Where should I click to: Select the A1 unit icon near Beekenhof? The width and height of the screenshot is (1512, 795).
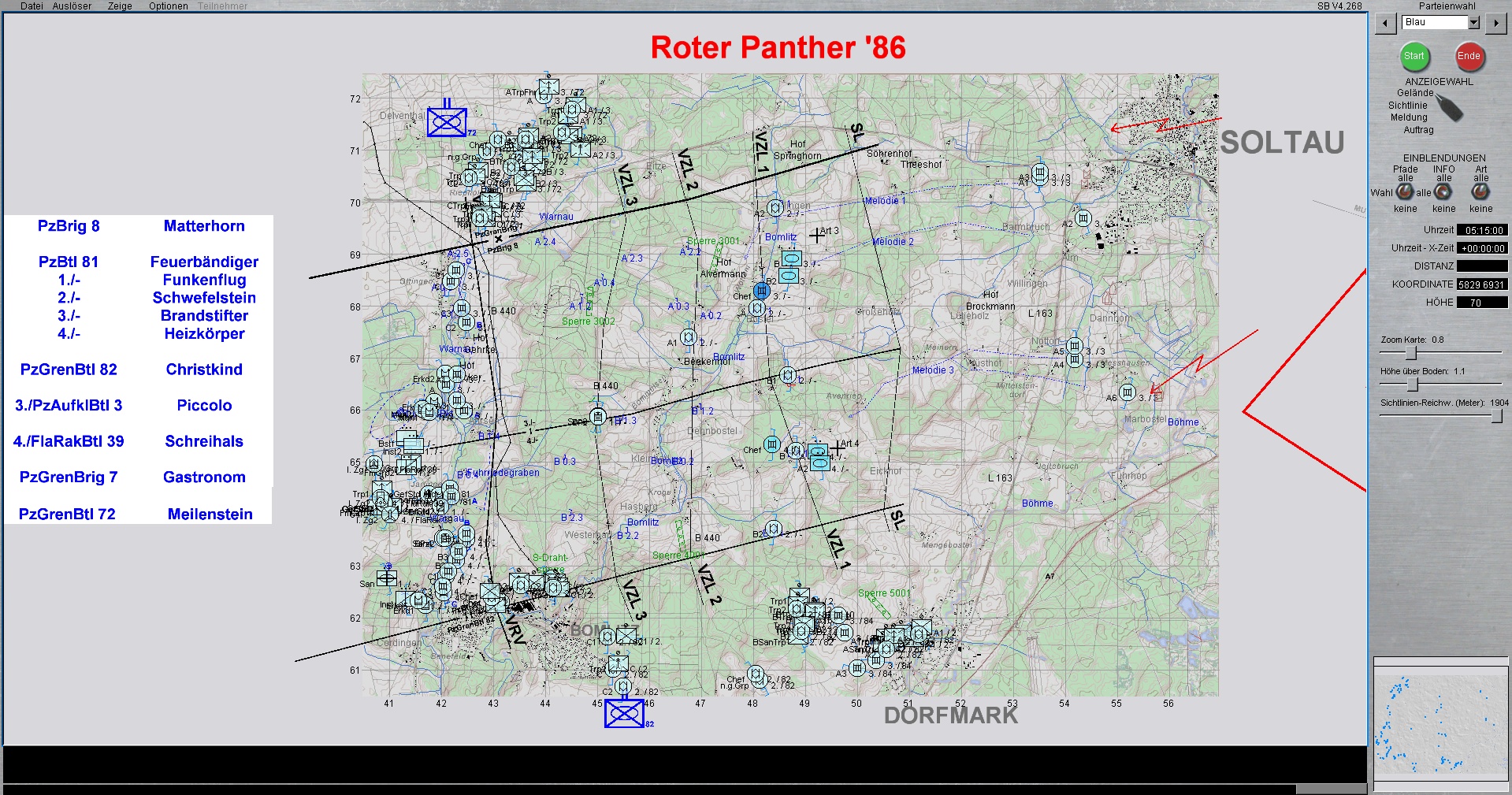688,338
